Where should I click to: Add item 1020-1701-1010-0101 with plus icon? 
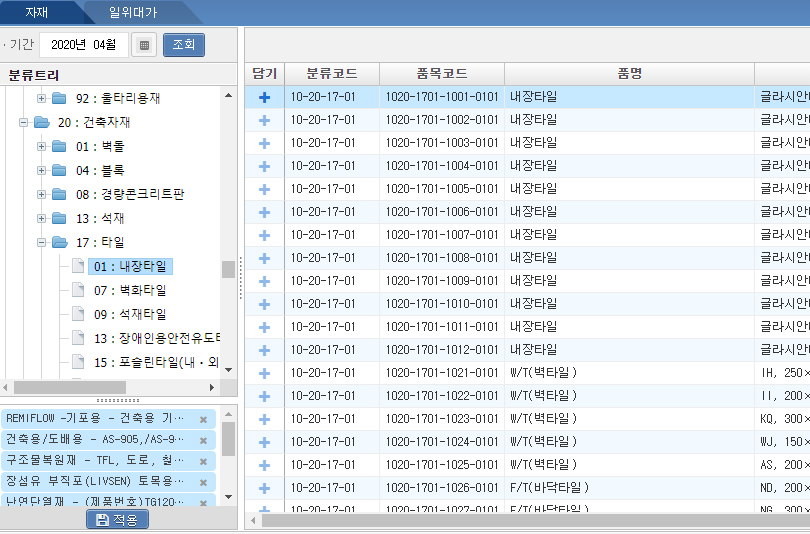264,304
